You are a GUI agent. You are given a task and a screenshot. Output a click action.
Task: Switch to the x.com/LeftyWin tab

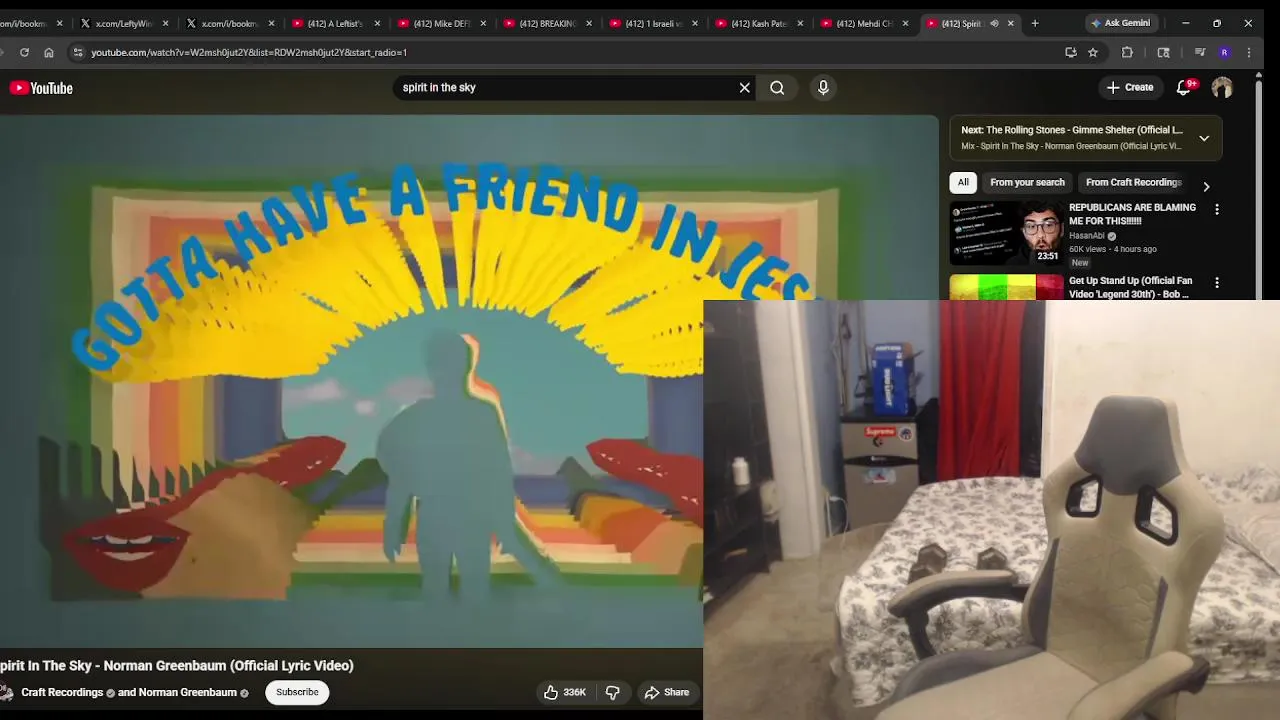tap(122, 23)
